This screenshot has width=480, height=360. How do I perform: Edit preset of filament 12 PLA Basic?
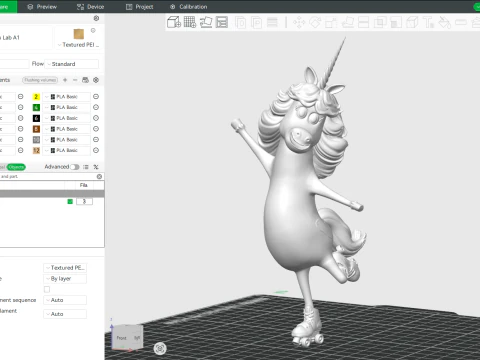tap(96, 150)
